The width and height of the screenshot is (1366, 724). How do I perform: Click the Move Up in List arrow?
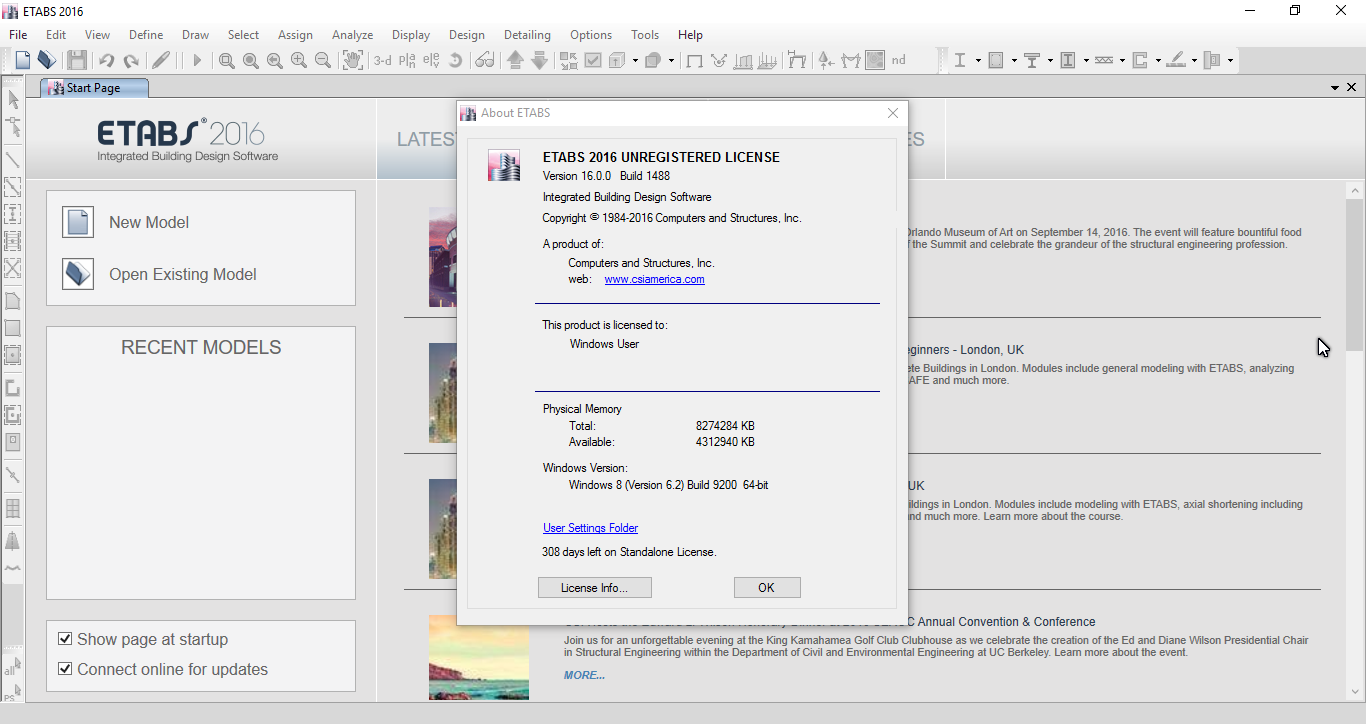coord(515,60)
